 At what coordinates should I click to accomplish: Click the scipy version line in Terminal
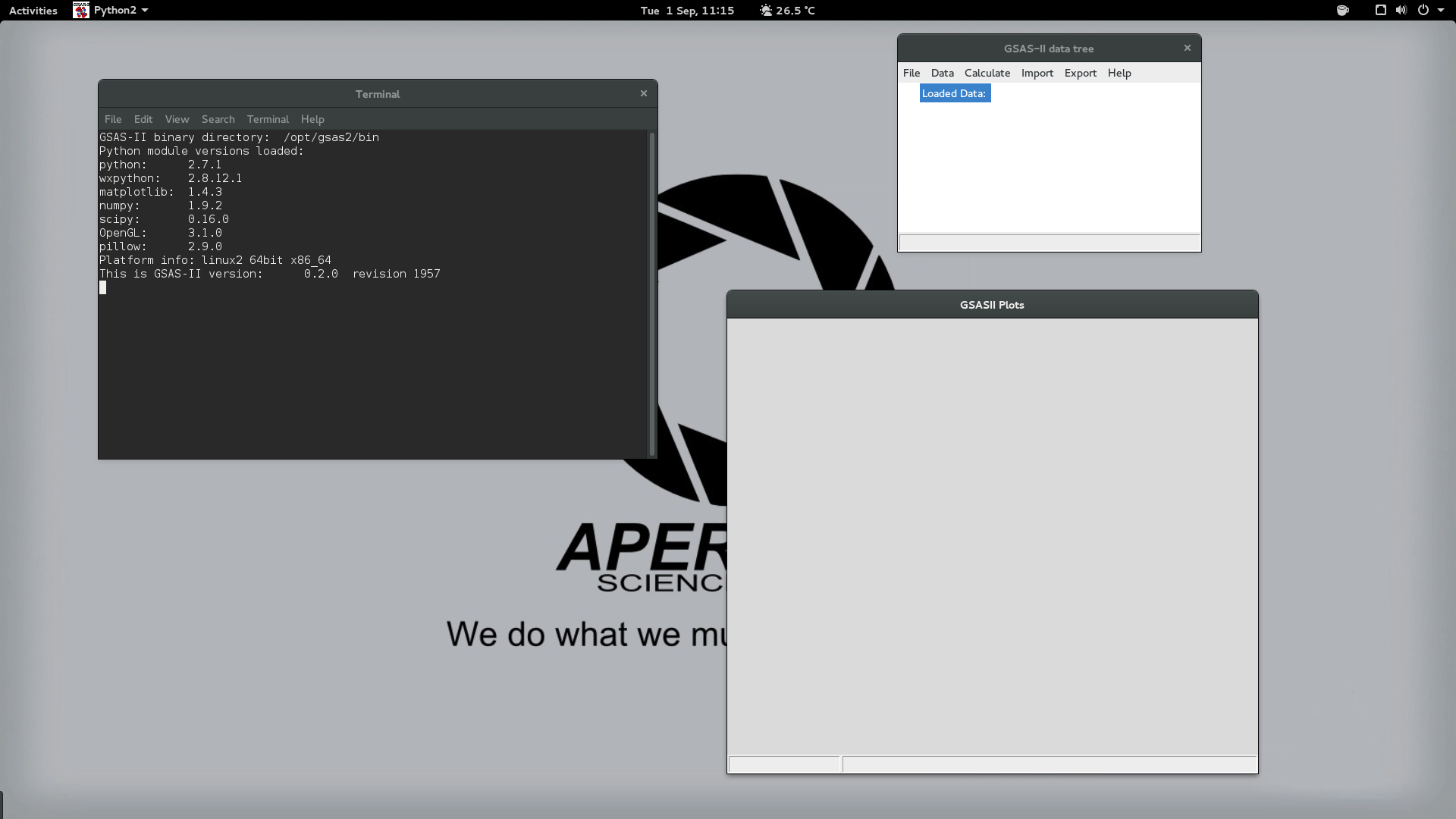coord(164,219)
